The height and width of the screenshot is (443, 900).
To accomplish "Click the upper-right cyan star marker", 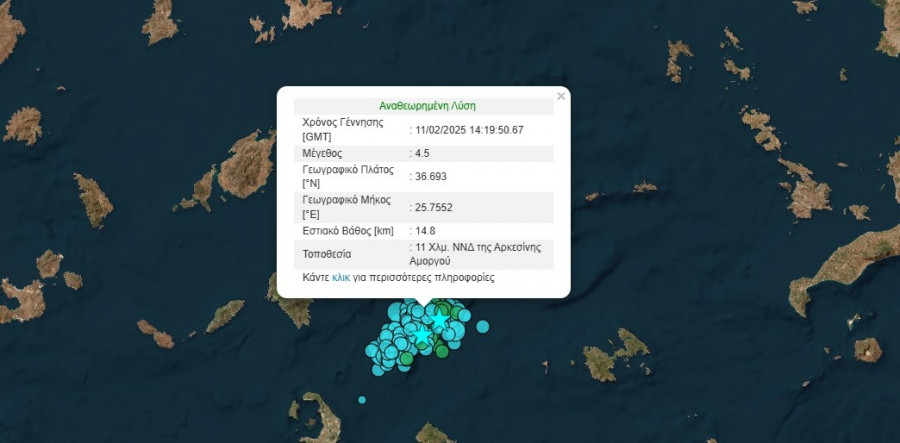I will pos(440,320).
